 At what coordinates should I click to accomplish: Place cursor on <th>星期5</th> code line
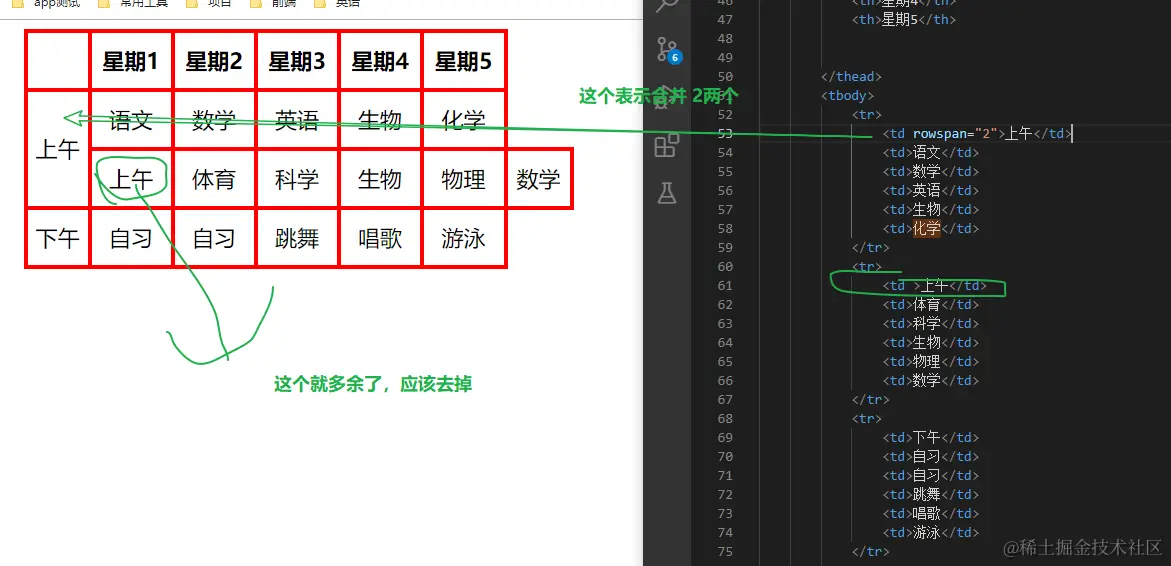[x=904, y=20]
